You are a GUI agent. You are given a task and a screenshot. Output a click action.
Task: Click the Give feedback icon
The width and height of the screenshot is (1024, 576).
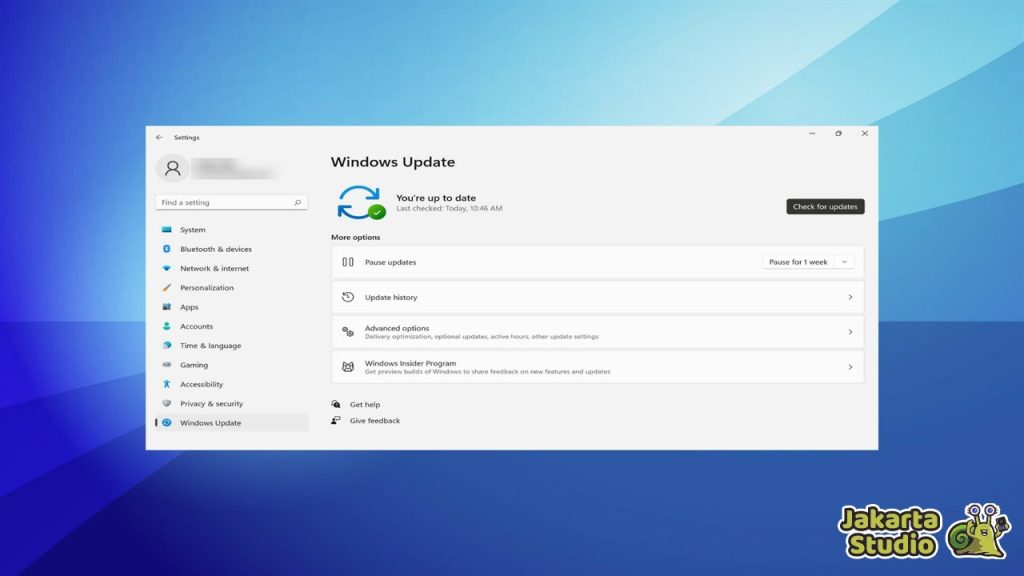336,421
